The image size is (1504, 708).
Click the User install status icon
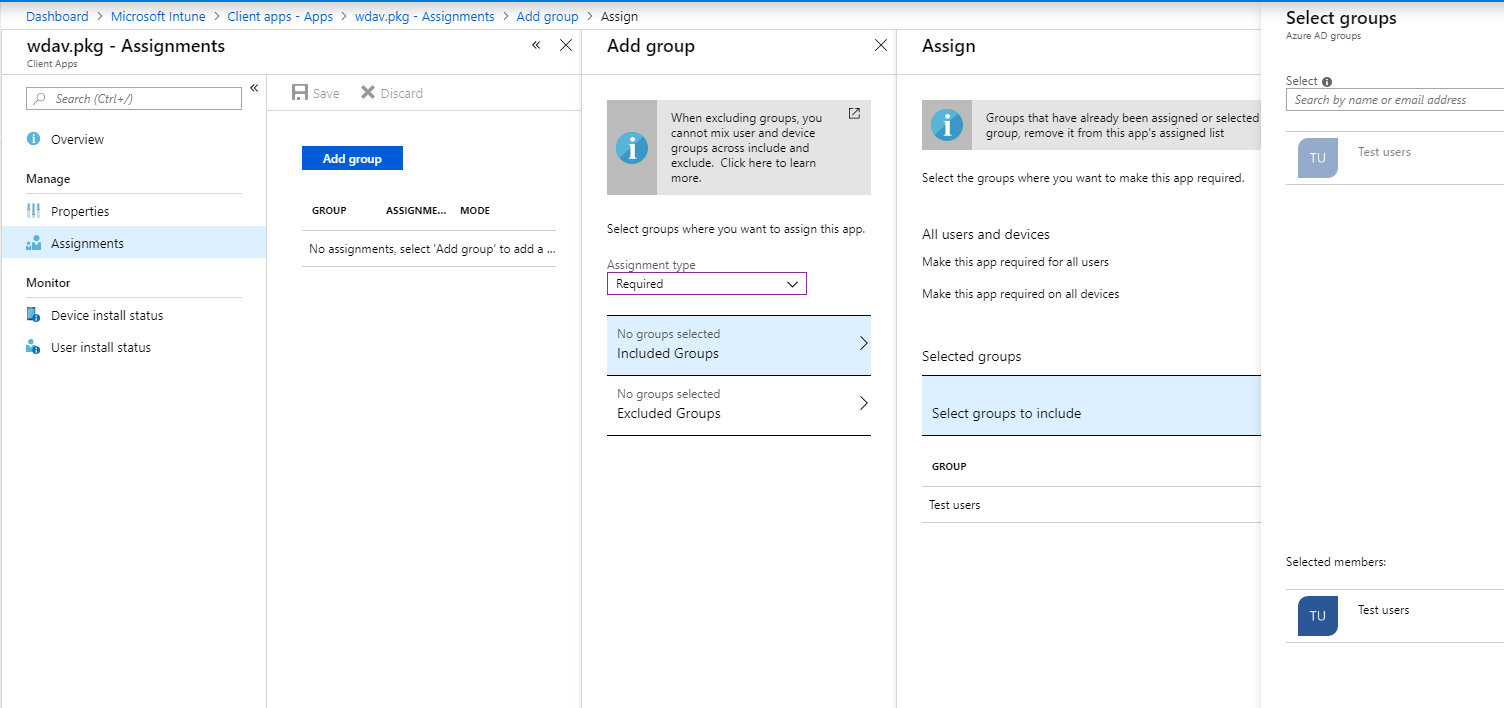click(34, 347)
